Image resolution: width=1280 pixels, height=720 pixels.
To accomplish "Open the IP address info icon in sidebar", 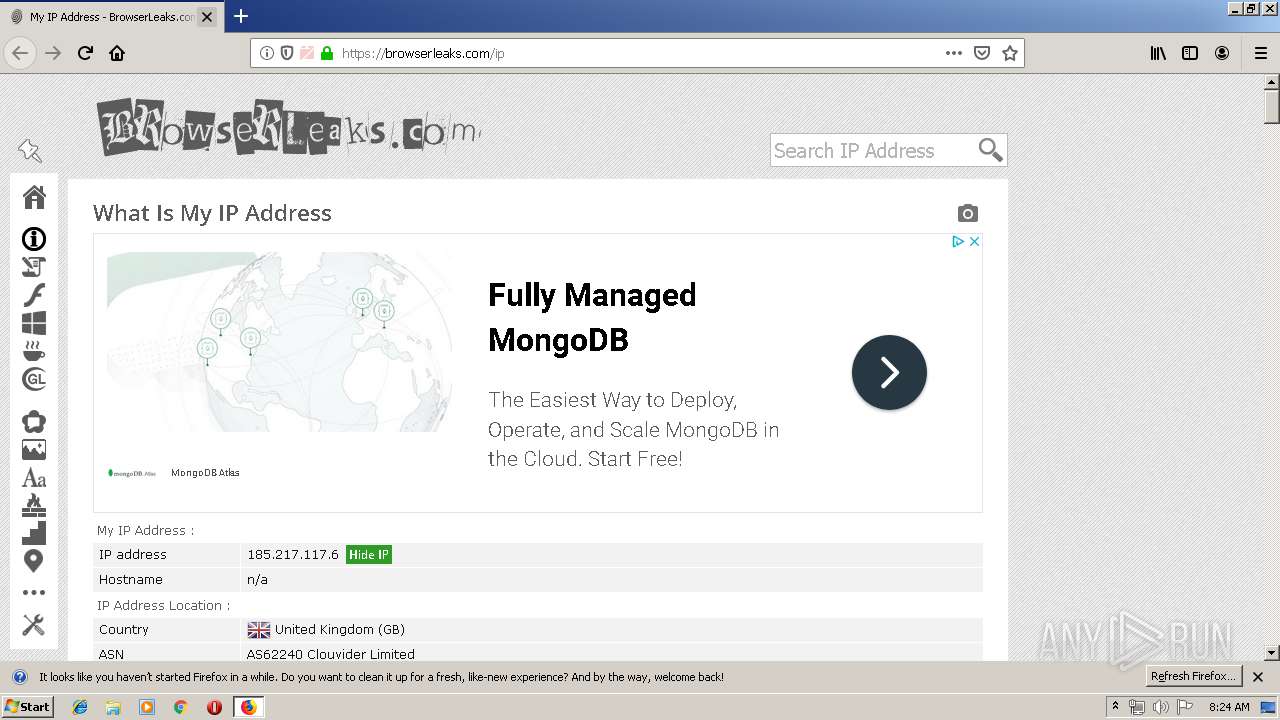I will pos(34,239).
